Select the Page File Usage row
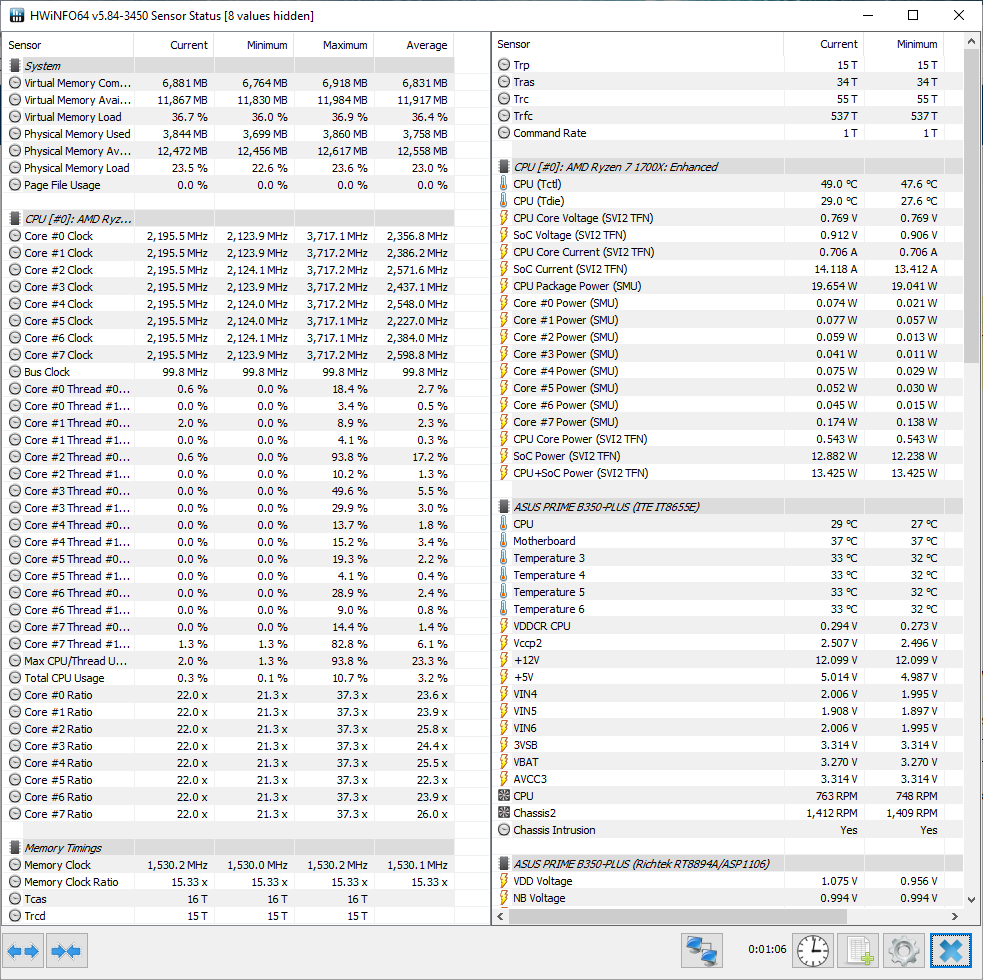The width and height of the screenshot is (983, 980). pyautogui.click(x=228, y=185)
